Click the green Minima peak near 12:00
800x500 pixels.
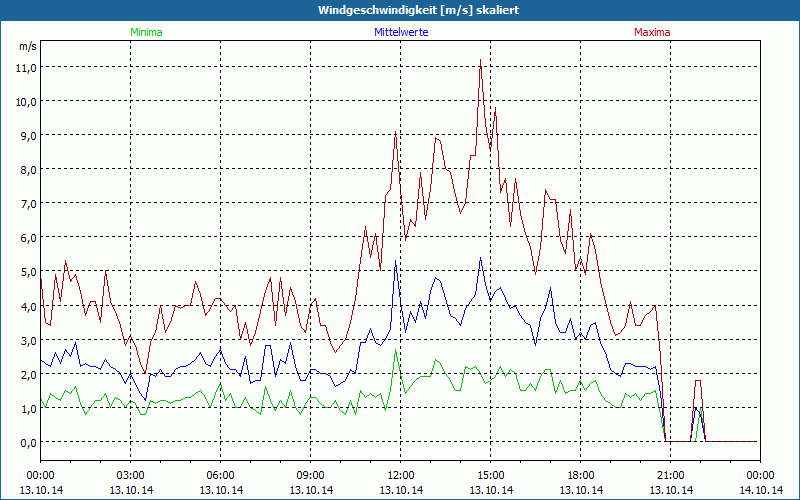pyautogui.click(x=395, y=350)
